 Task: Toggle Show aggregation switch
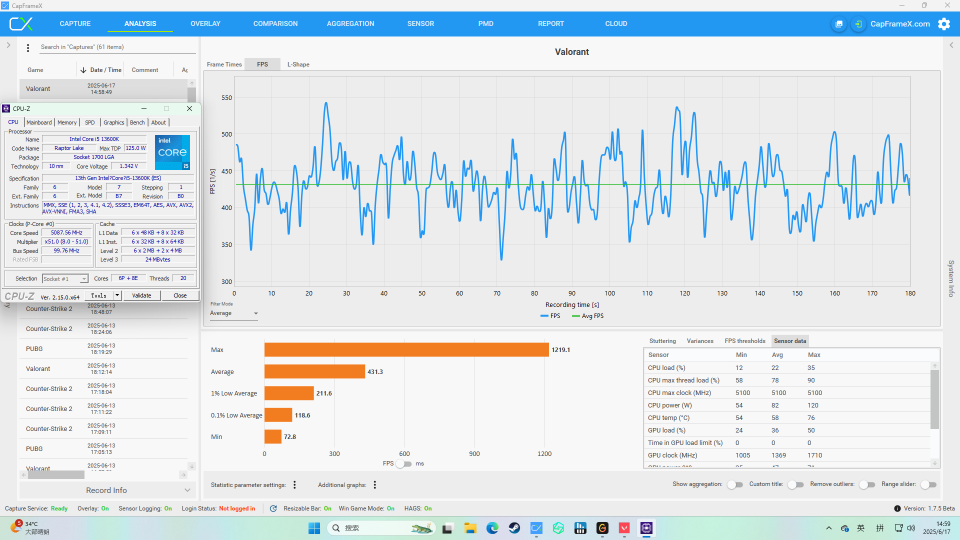pos(735,484)
